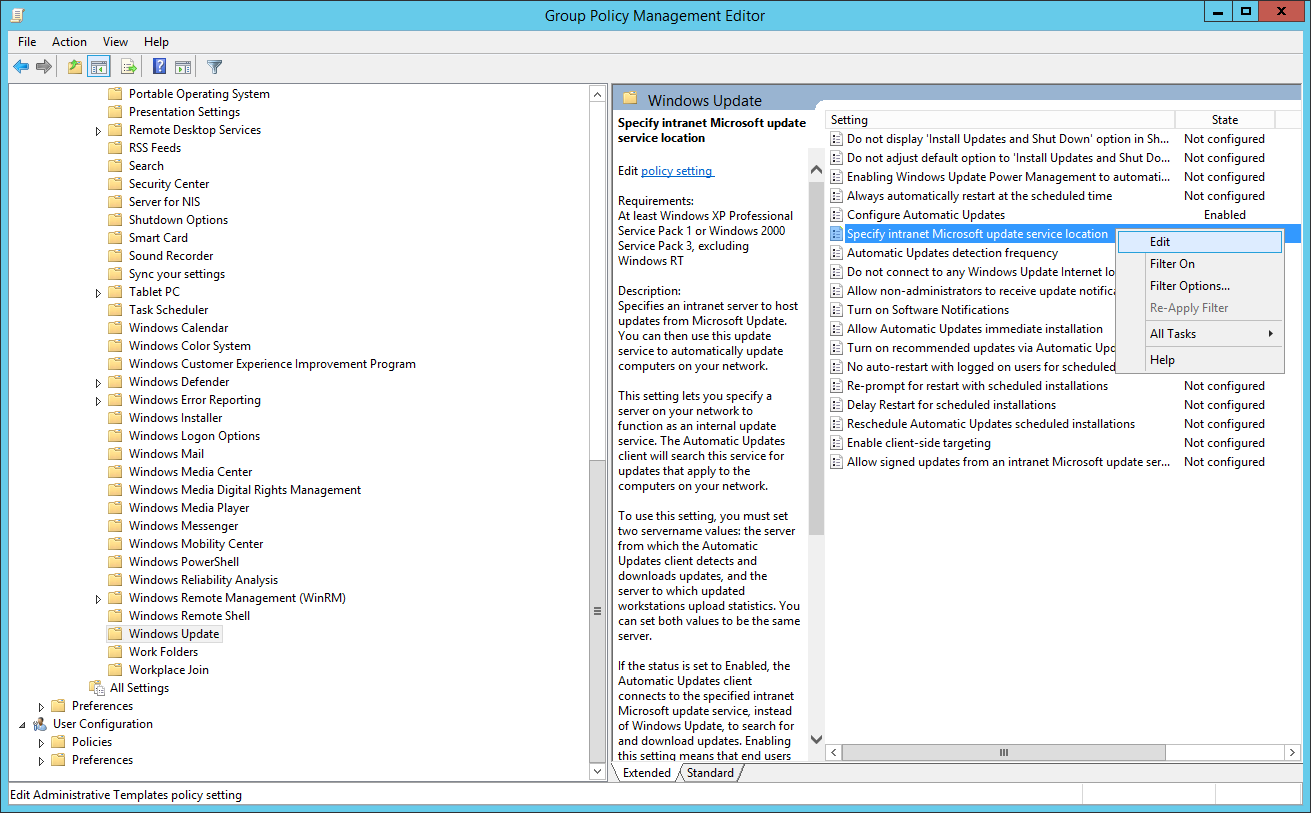
Task: Click the Setting column header
Action: point(1000,120)
